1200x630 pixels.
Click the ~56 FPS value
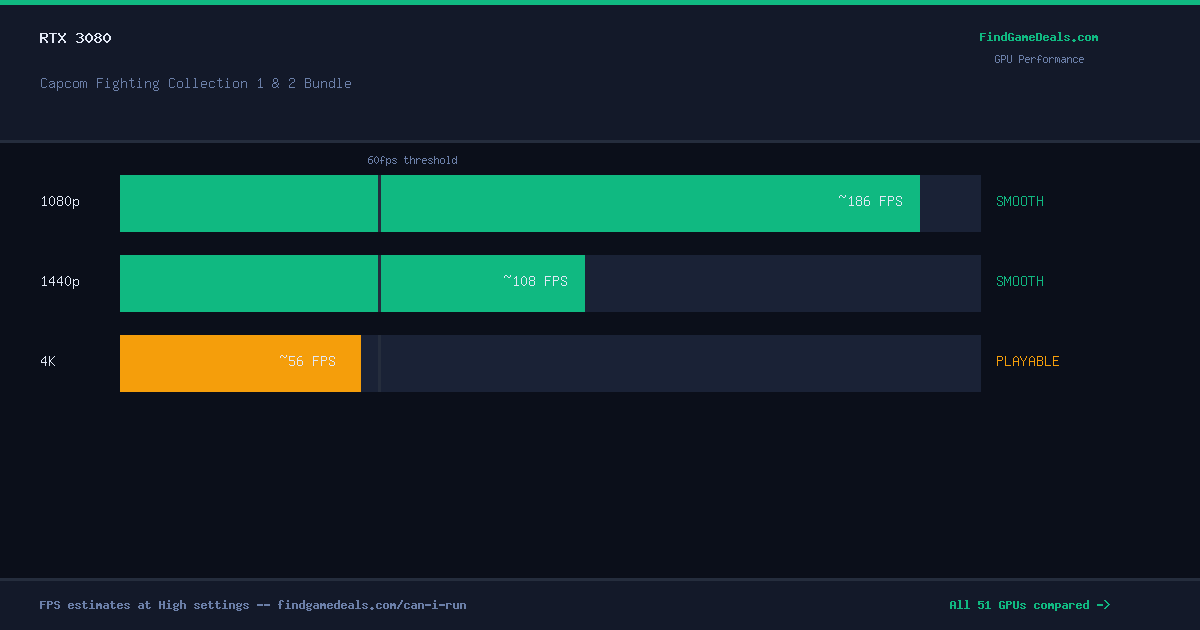(307, 361)
